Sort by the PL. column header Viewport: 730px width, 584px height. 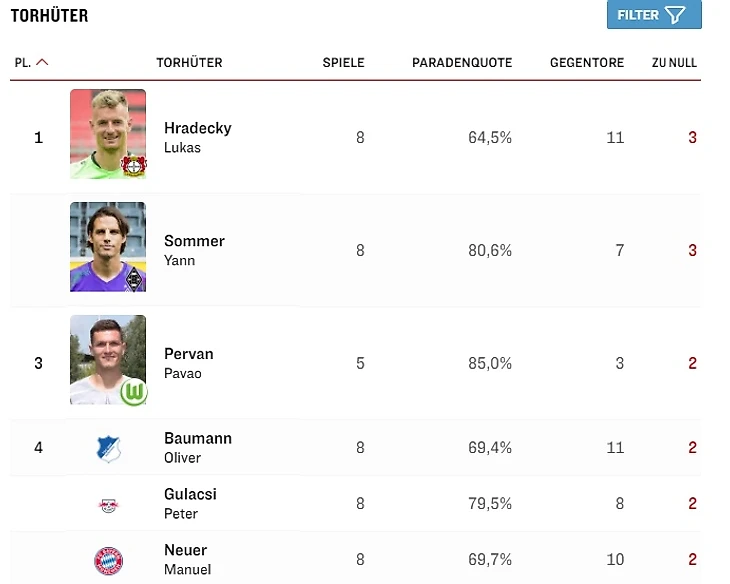click(x=22, y=62)
